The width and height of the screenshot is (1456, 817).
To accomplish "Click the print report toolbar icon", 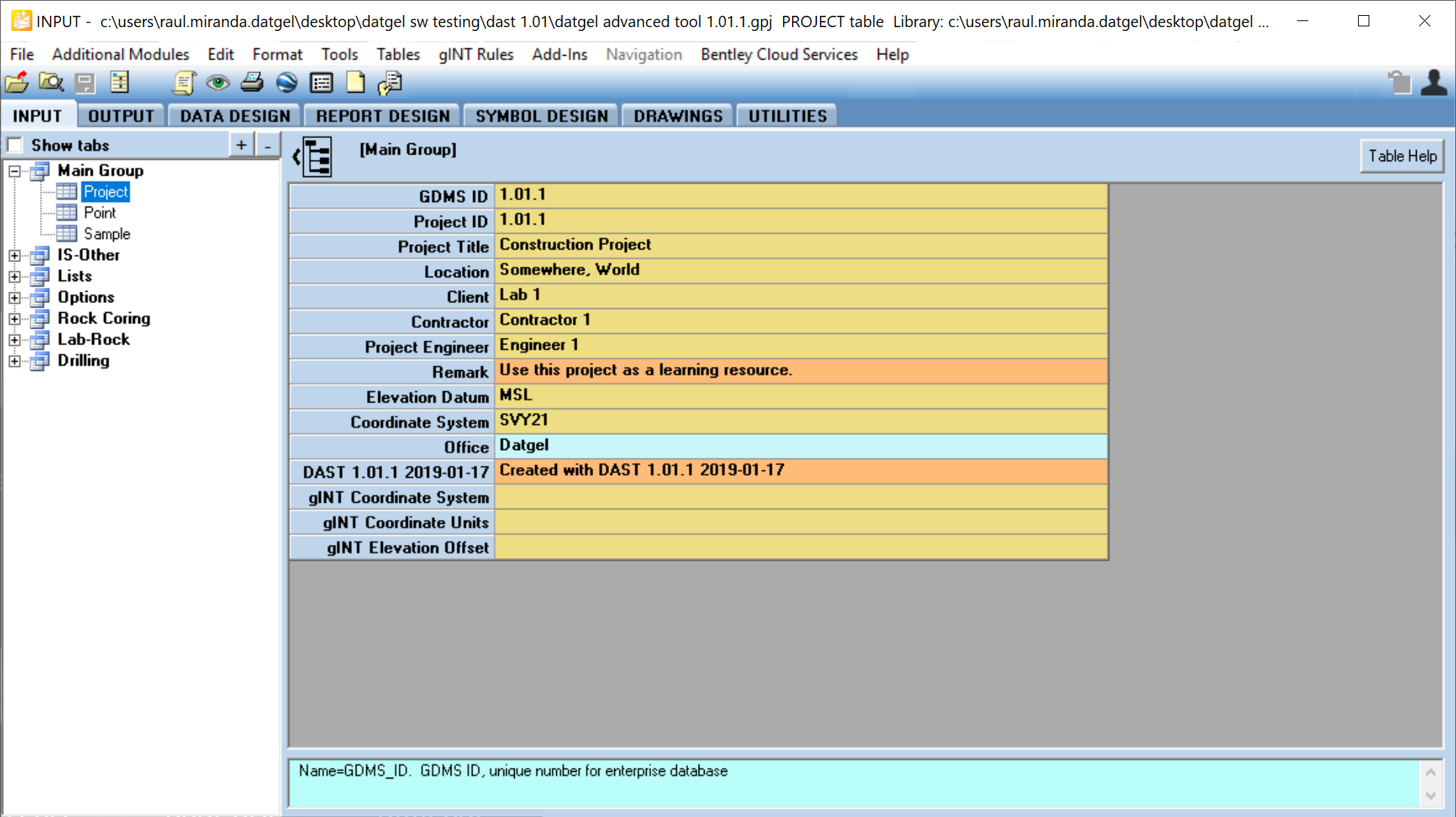I will (252, 83).
